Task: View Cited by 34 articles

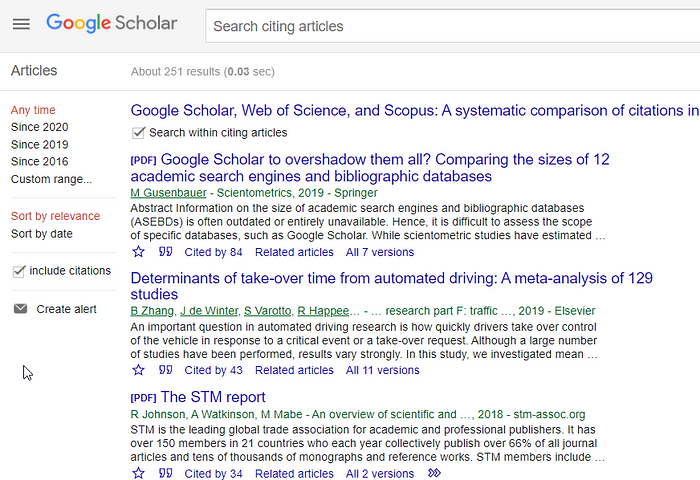Action: (x=213, y=473)
